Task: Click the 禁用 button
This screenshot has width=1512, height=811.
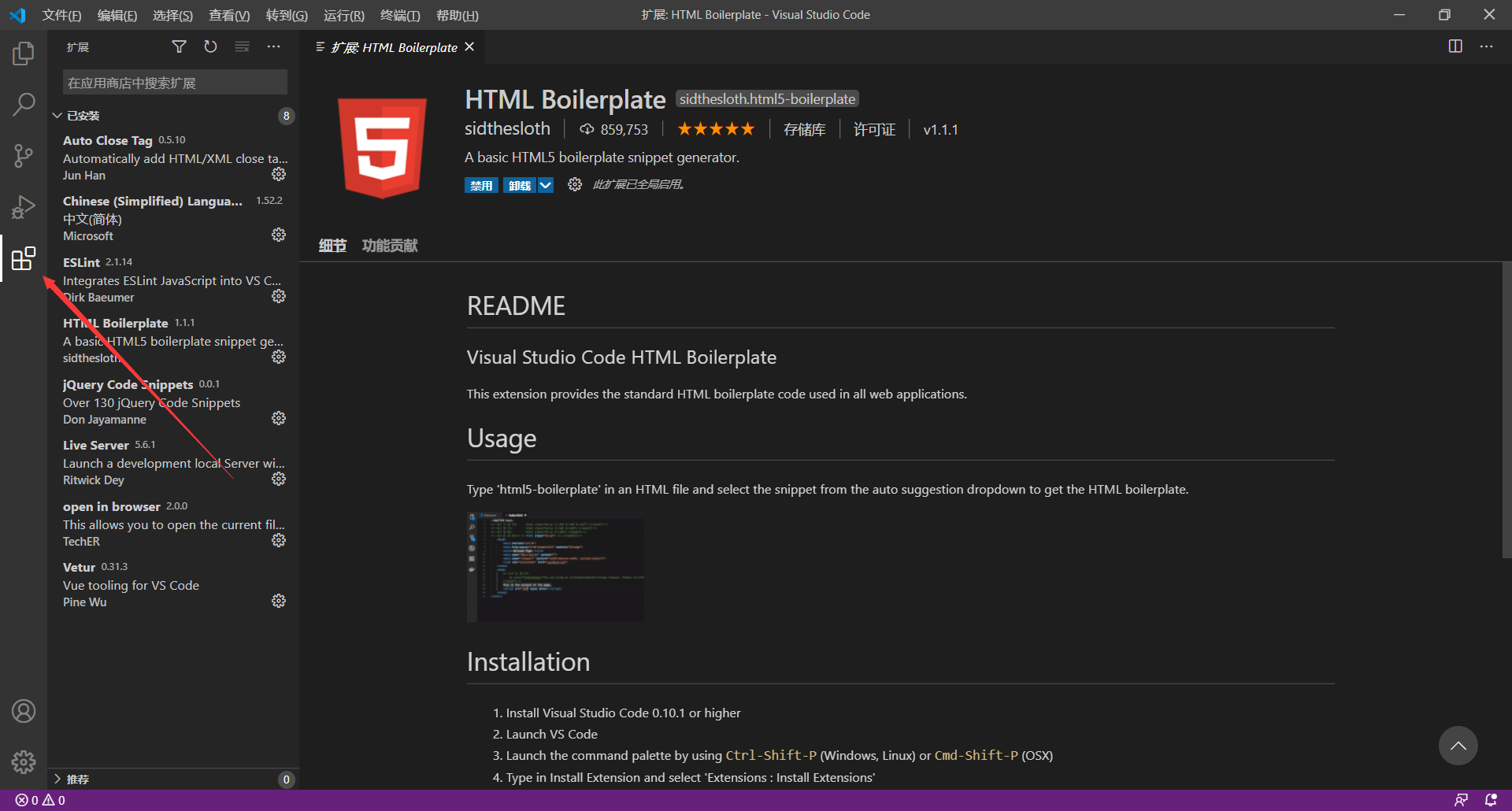Action: point(481,185)
